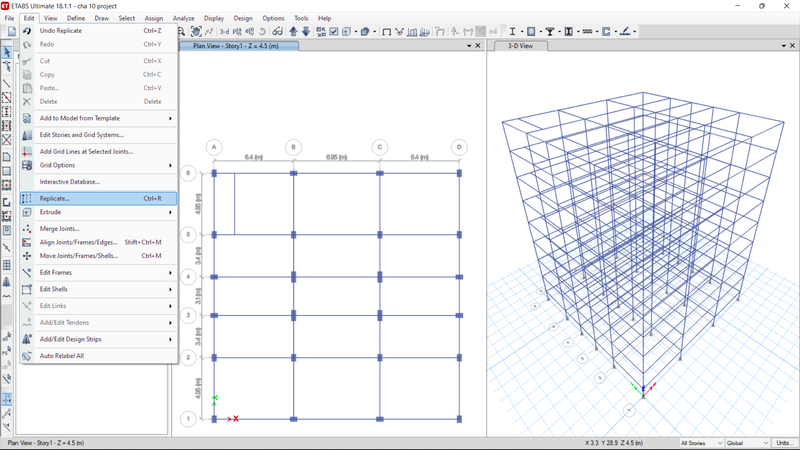Click grid bubble 6 in plan view
Image resolution: width=800 pixels, height=450 pixels.
pyautogui.click(x=188, y=173)
